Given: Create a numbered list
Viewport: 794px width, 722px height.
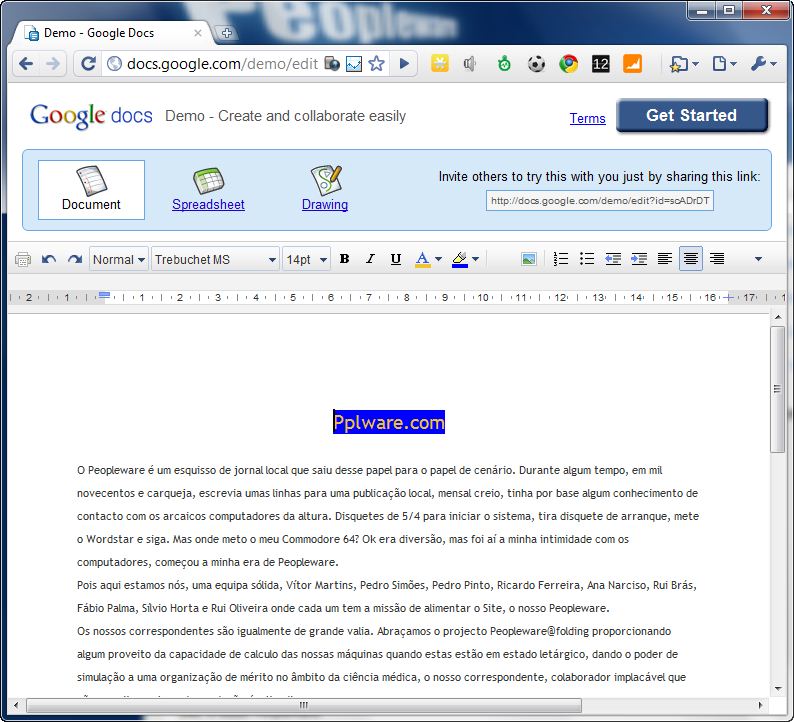Looking at the screenshot, I should pos(561,259).
